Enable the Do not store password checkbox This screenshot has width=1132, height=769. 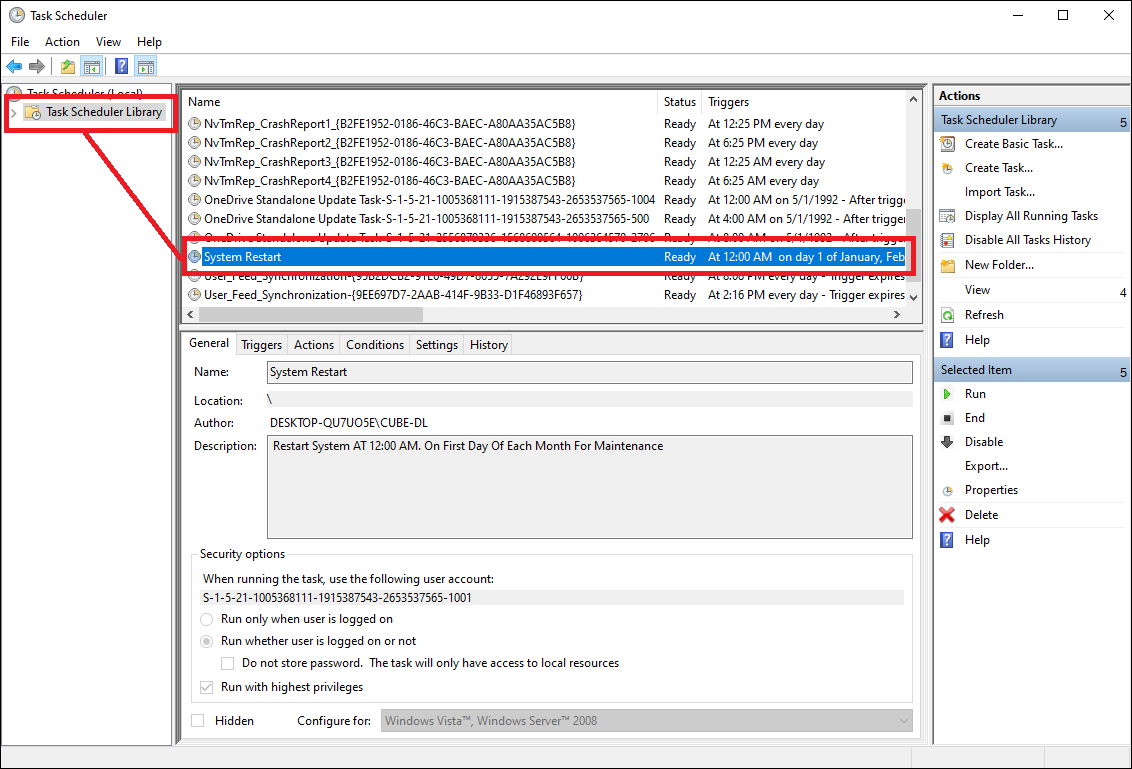227,663
